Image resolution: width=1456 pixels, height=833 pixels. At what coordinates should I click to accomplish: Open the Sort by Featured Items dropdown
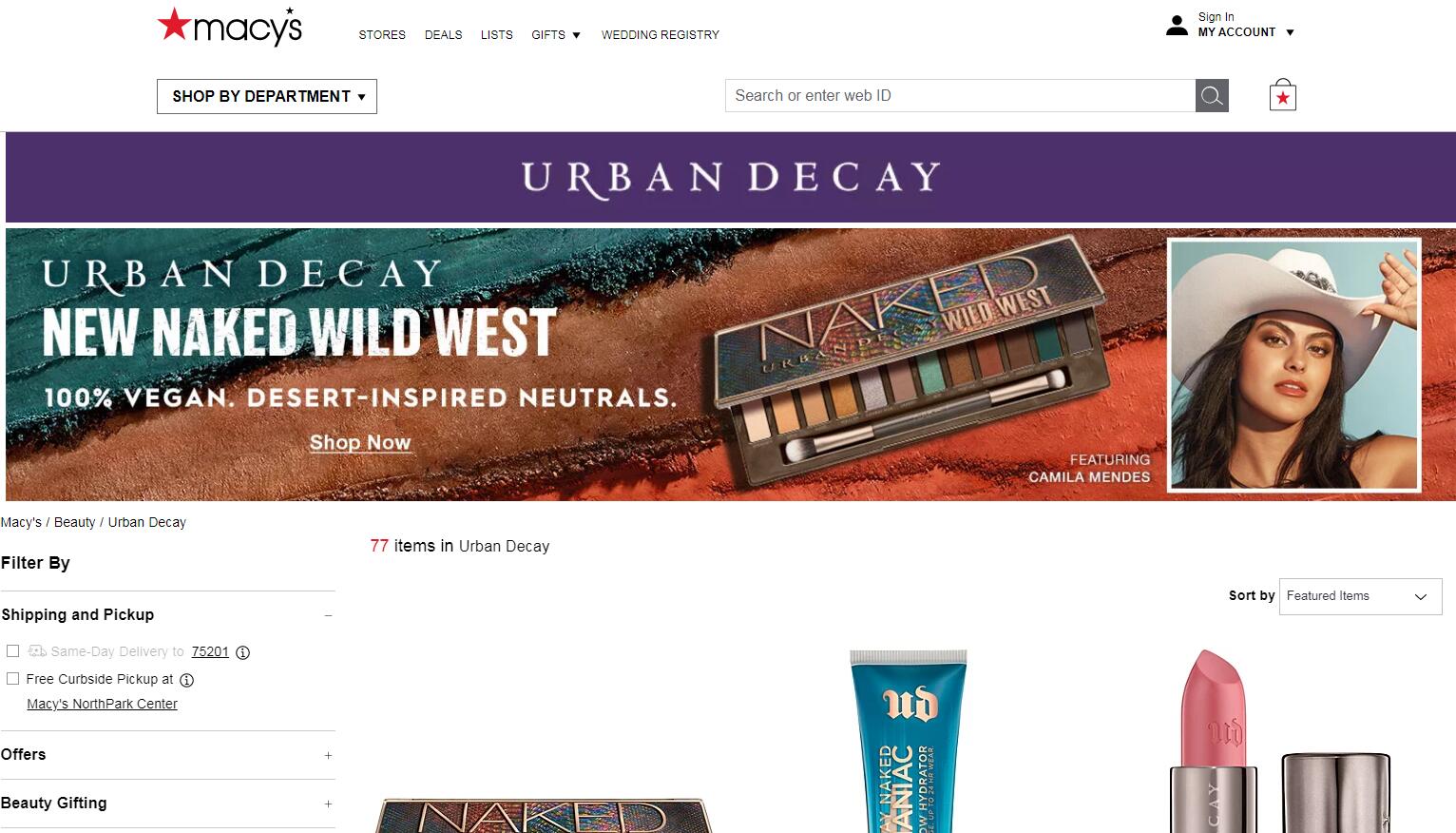point(1360,596)
